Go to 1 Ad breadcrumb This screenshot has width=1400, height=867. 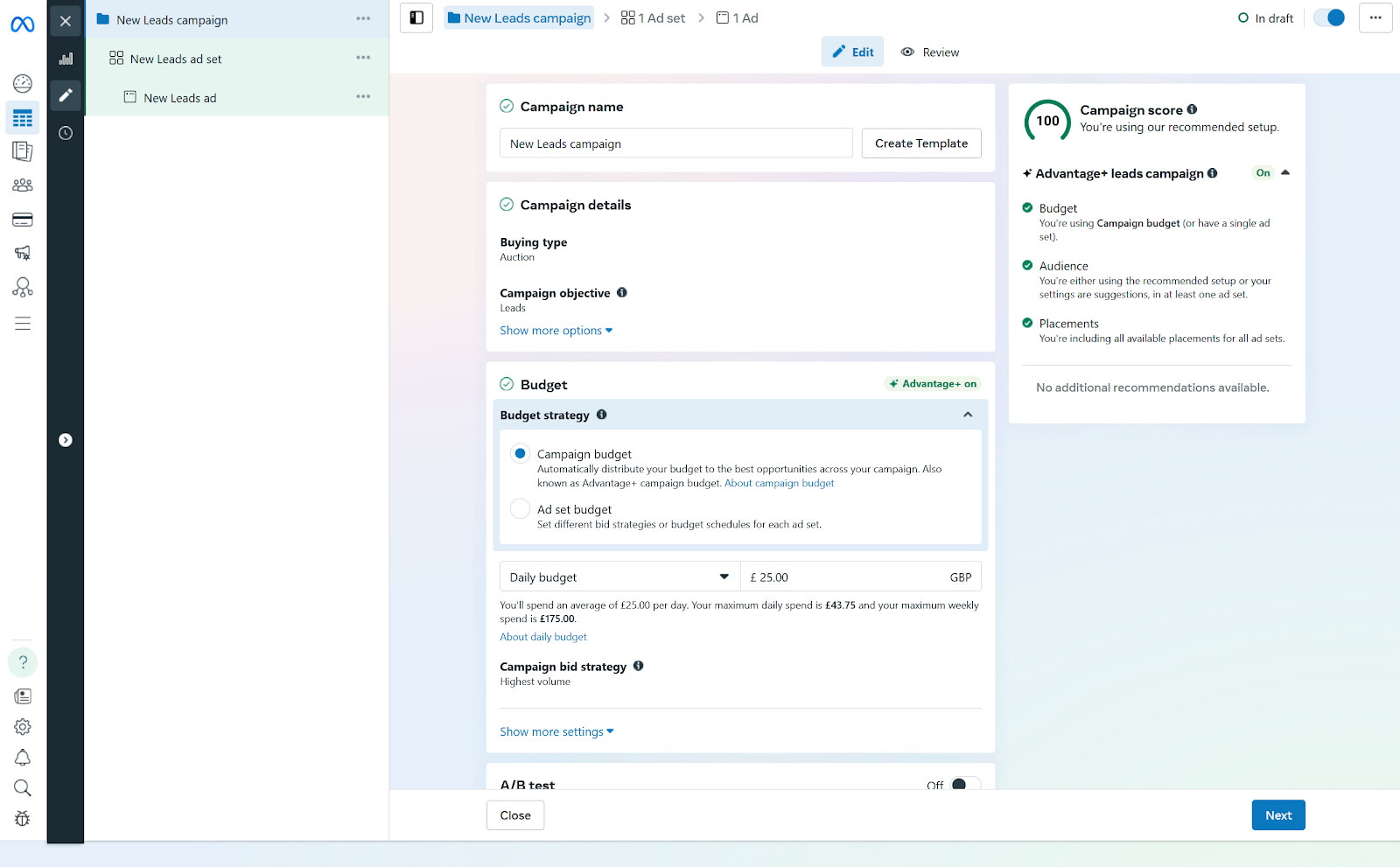click(737, 17)
